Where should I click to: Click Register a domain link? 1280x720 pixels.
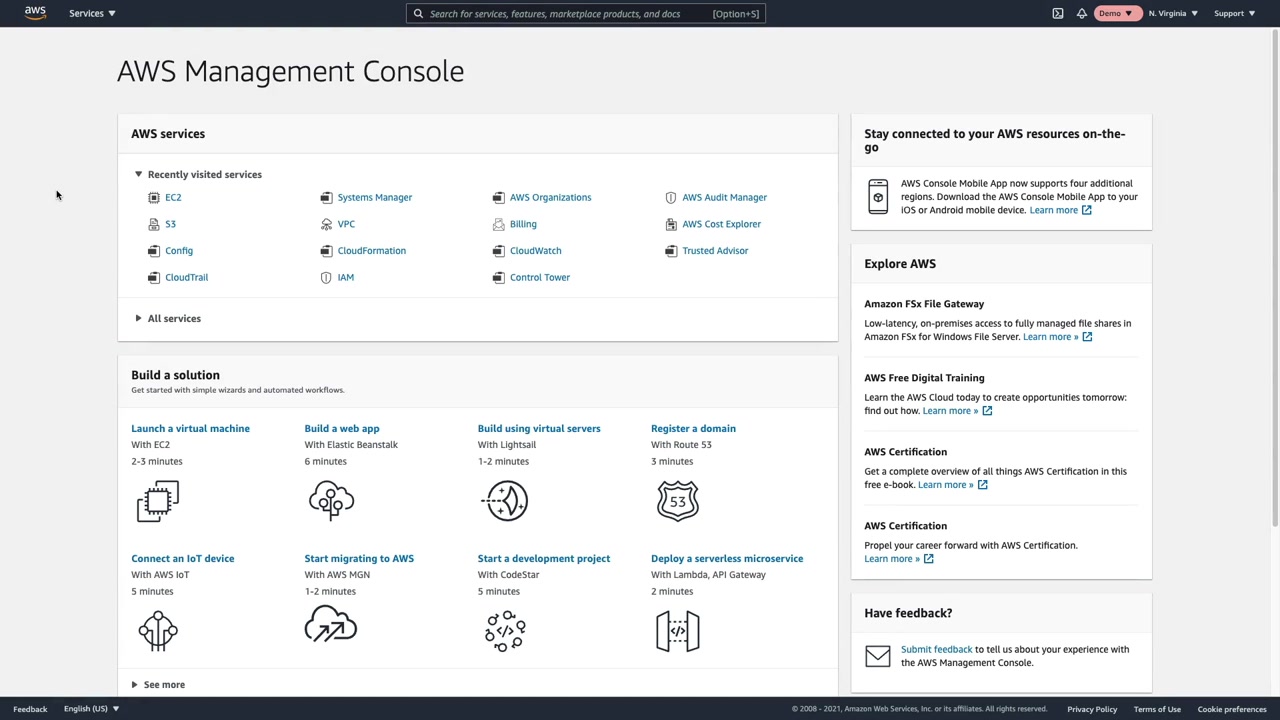point(693,429)
